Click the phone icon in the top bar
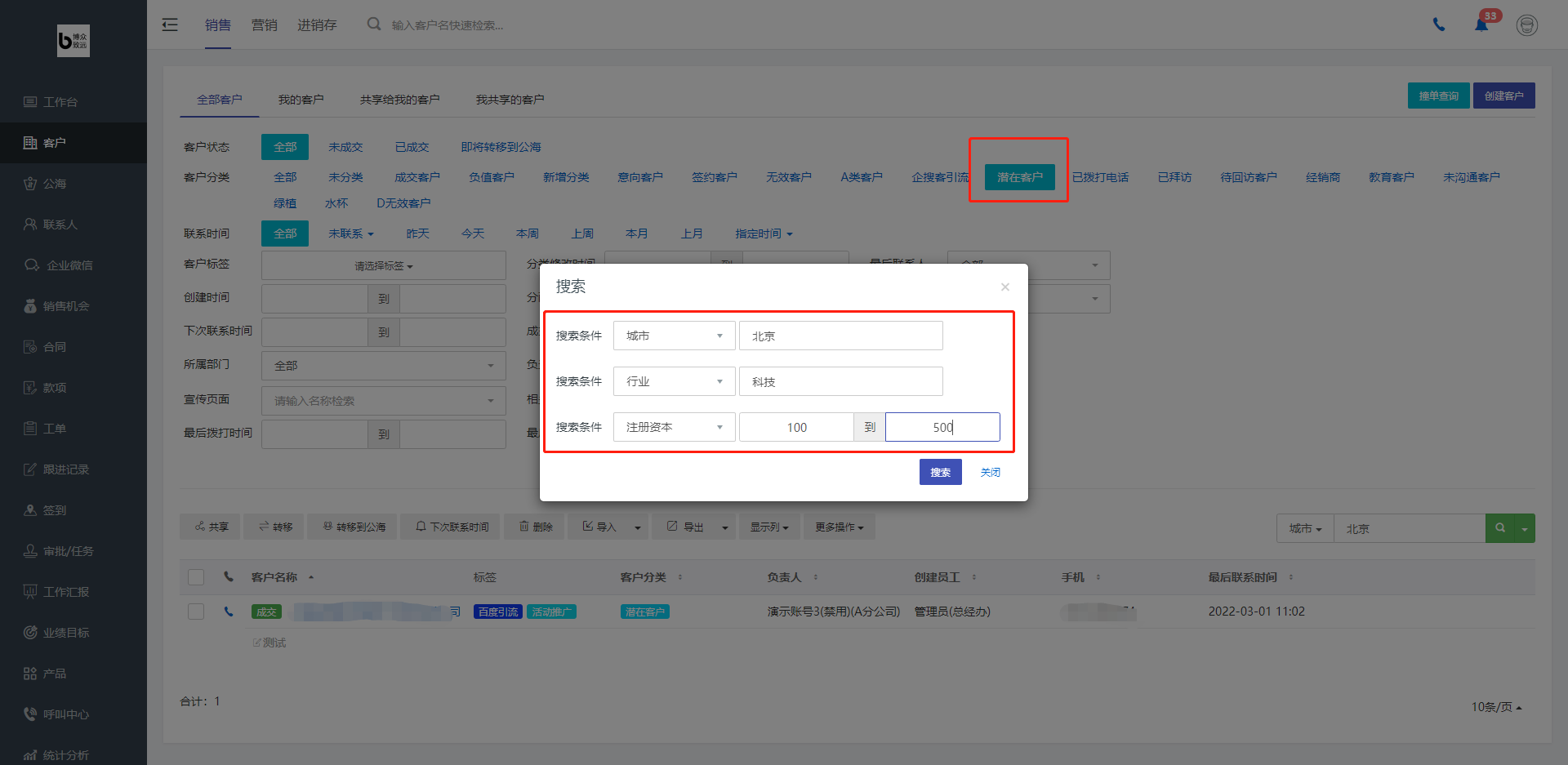 click(1439, 24)
